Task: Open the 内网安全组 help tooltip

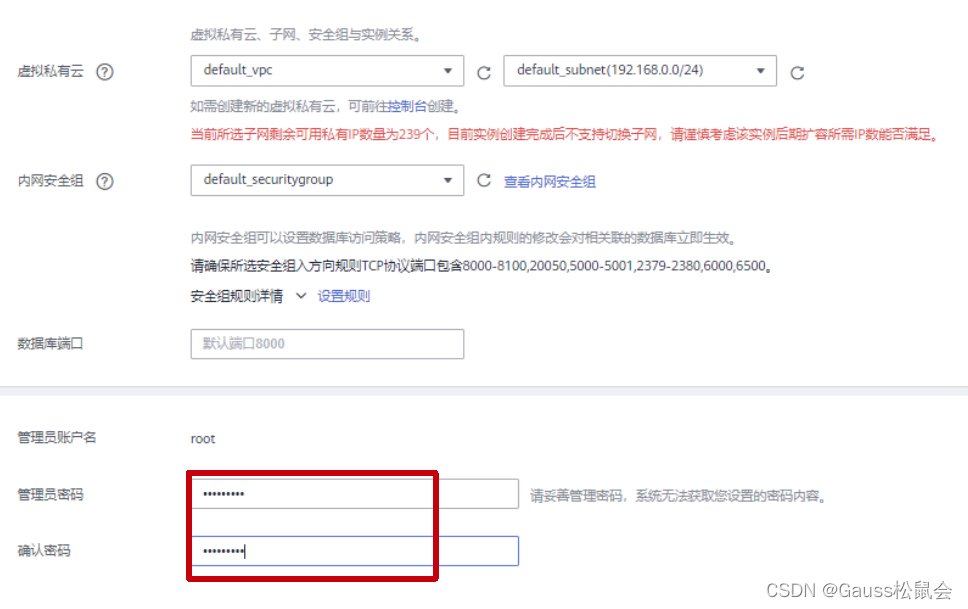Action: click(103, 181)
